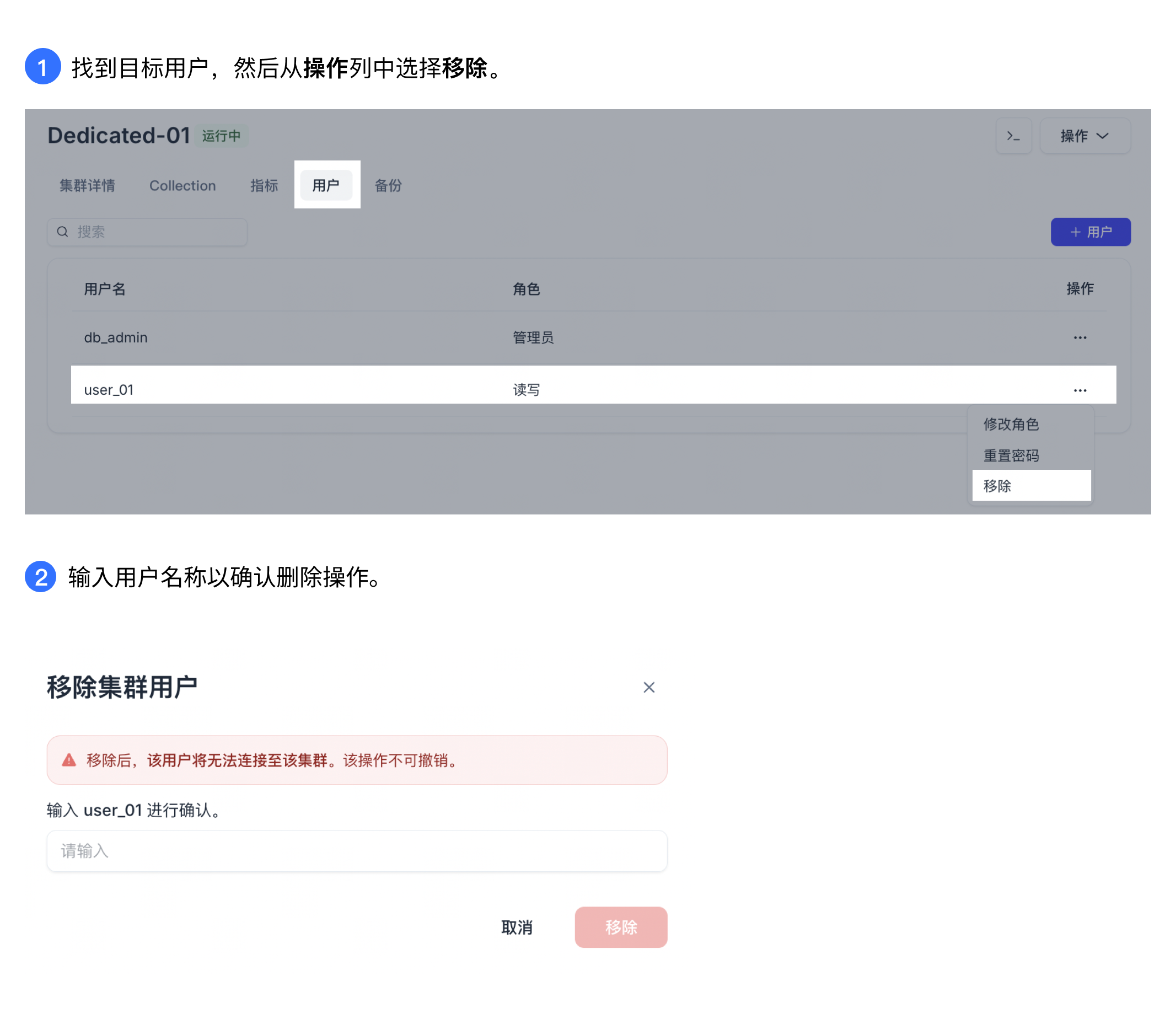Close the 移除集群用户 dialog
The height and width of the screenshot is (1019, 1176).
[x=649, y=687]
